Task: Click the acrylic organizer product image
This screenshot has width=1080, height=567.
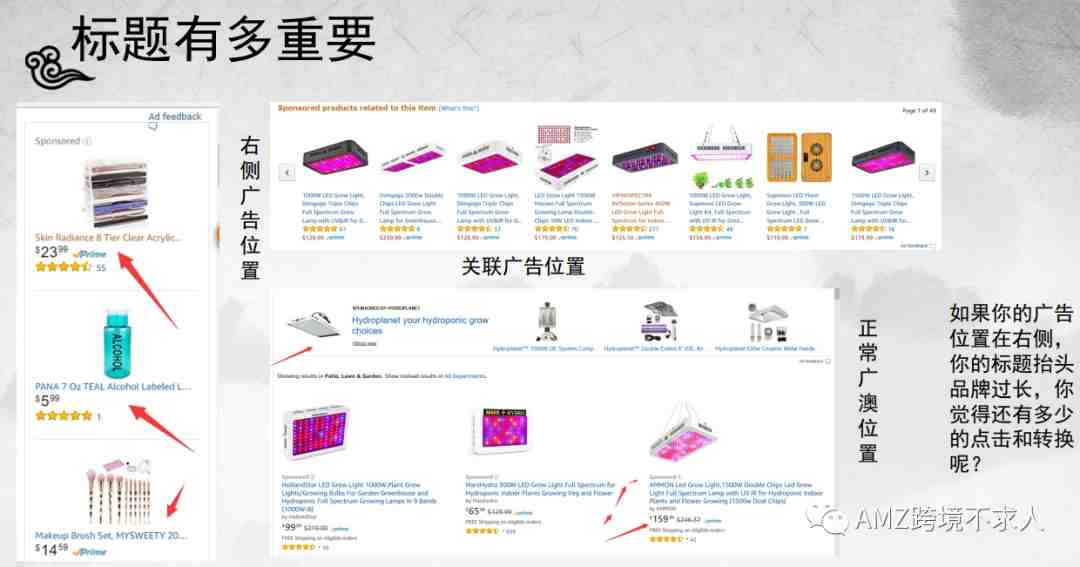Action: 115,194
